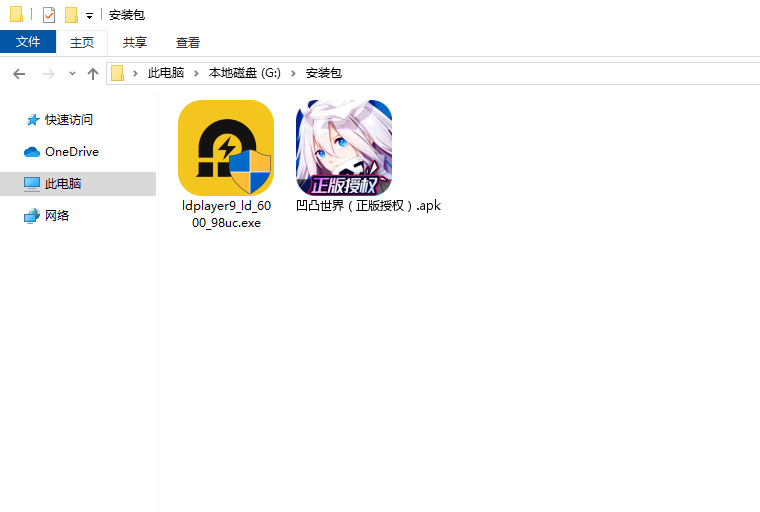
Task: Click the quick access star icon
Action: tap(32, 120)
